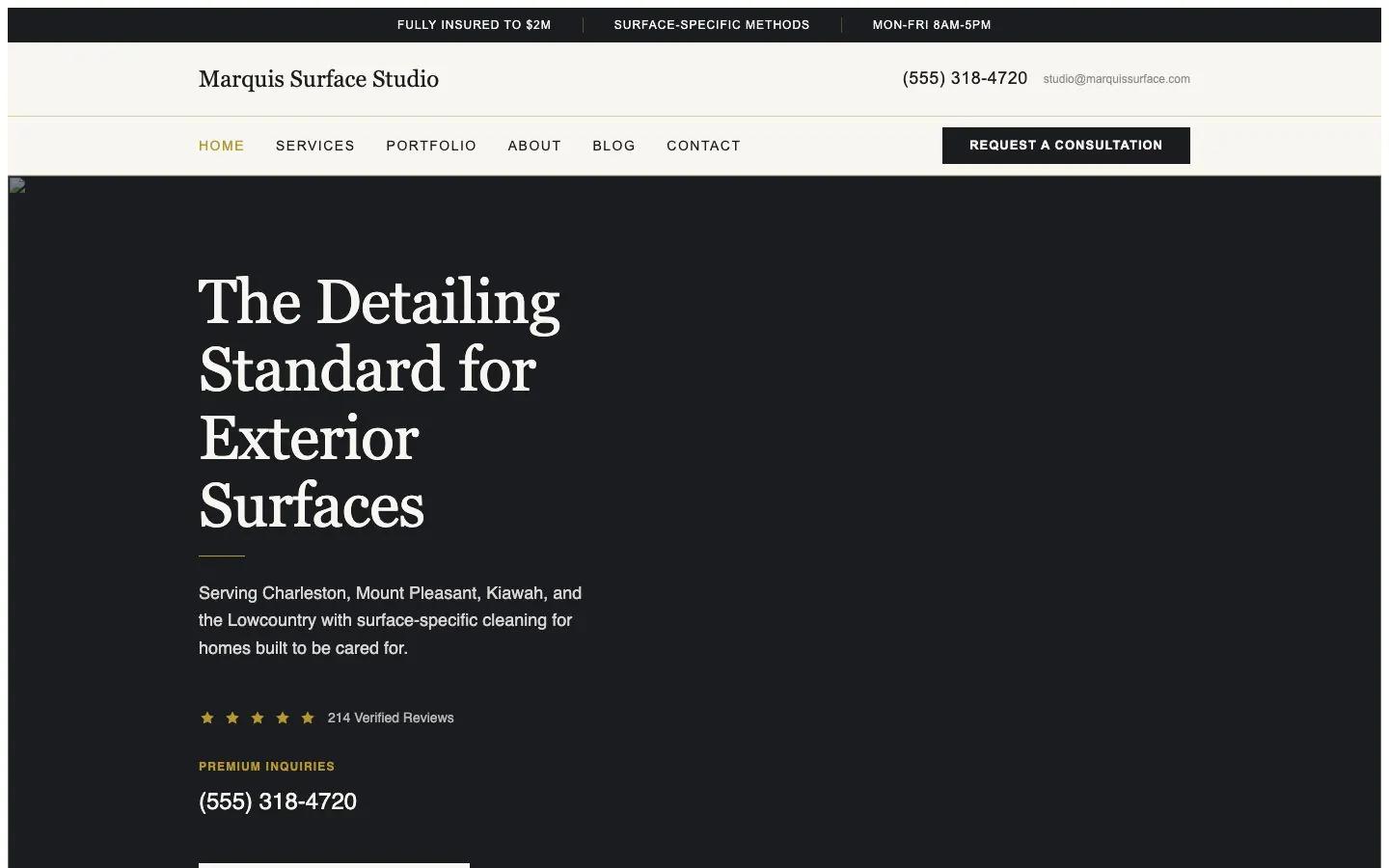Click the hero headline The Detailing Standard
The height and width of the screenshot is (868, 1389).
[x=379, y=403]
